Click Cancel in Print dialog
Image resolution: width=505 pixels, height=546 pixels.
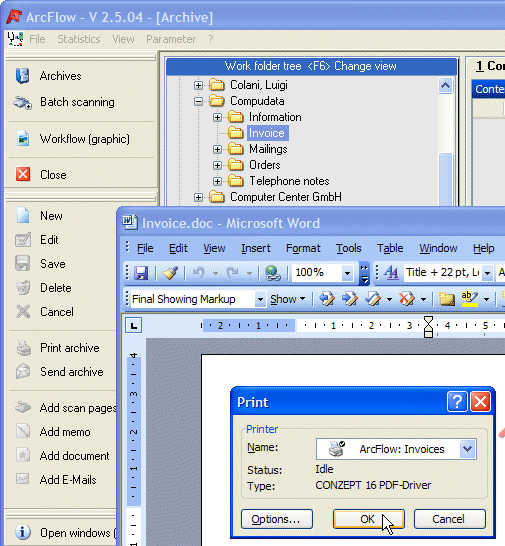coord(449,519)
